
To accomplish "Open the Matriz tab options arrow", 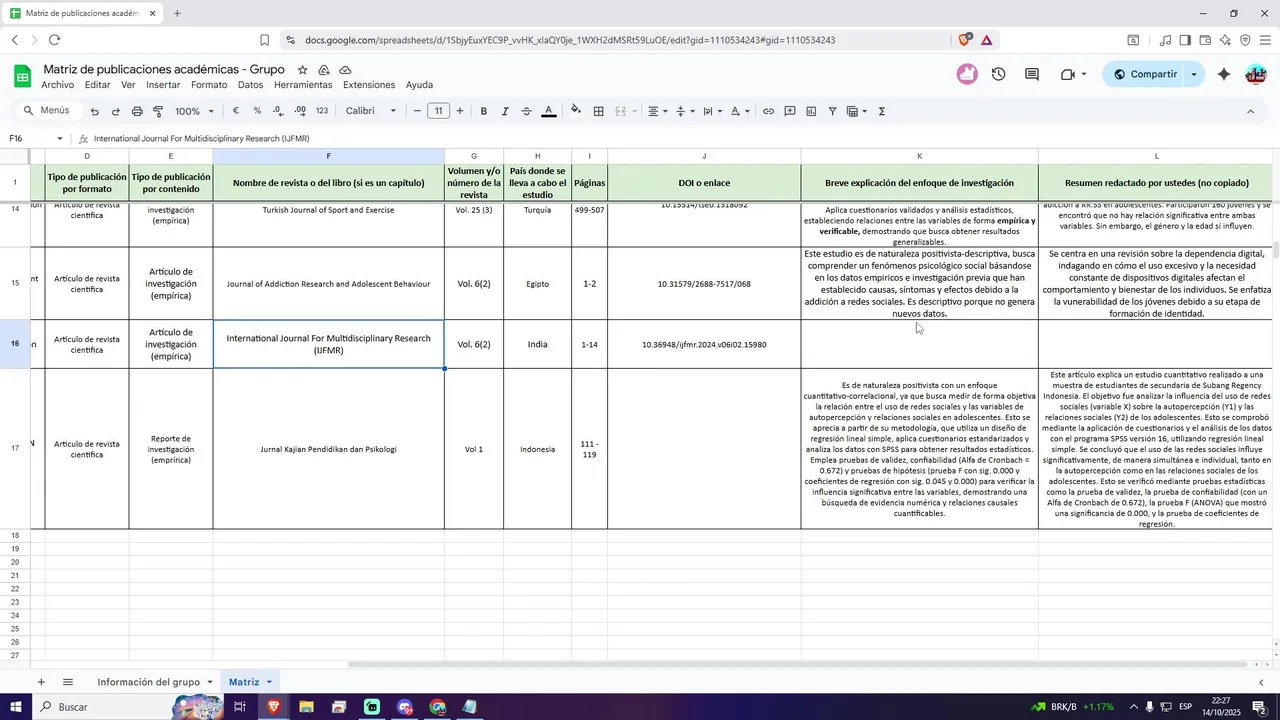I will click(x=269, y=682).
